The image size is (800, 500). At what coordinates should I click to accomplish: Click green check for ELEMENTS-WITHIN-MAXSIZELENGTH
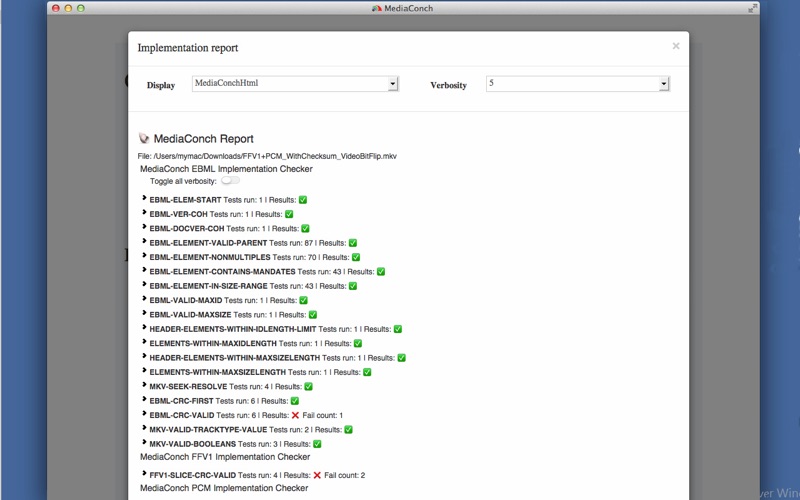pos(367,372)
